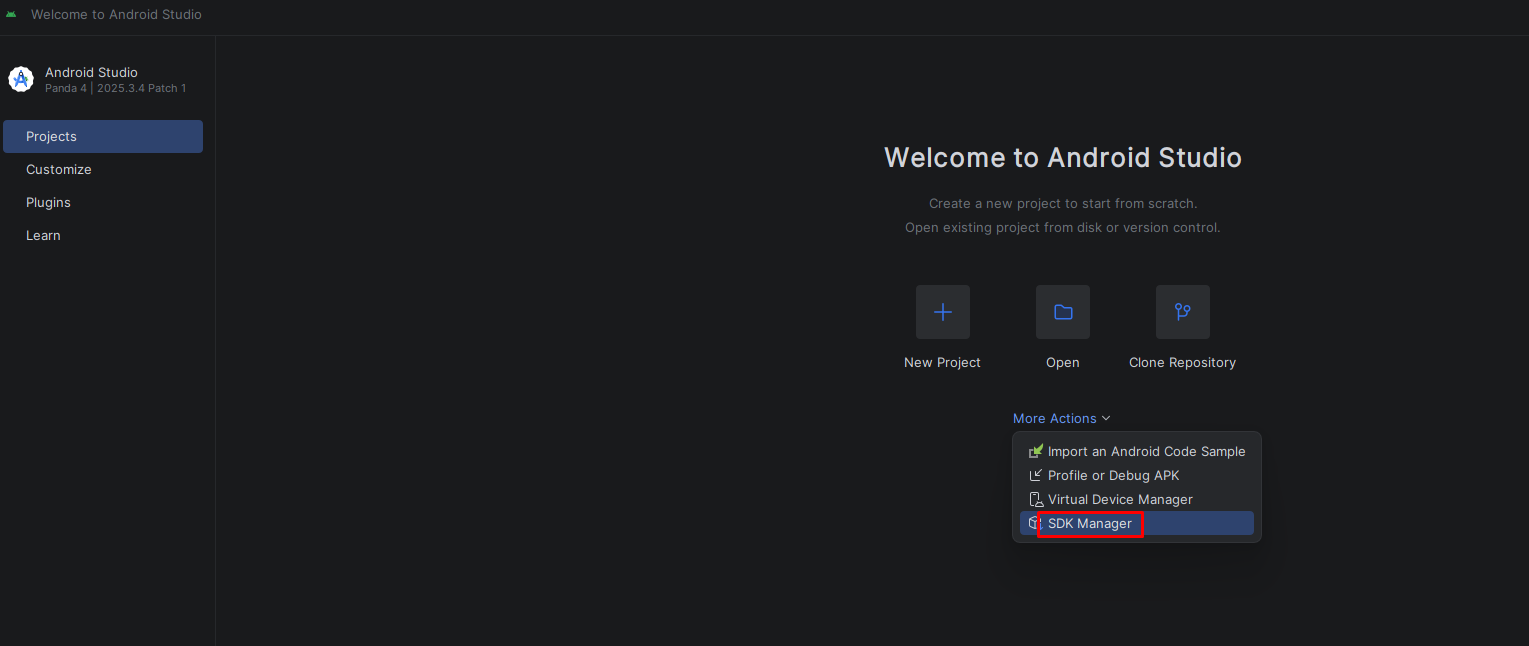Click the Virtual Device Manager icon
Image resolution: width=1529 pixels, height=646 pixels.
(1036, 499)
